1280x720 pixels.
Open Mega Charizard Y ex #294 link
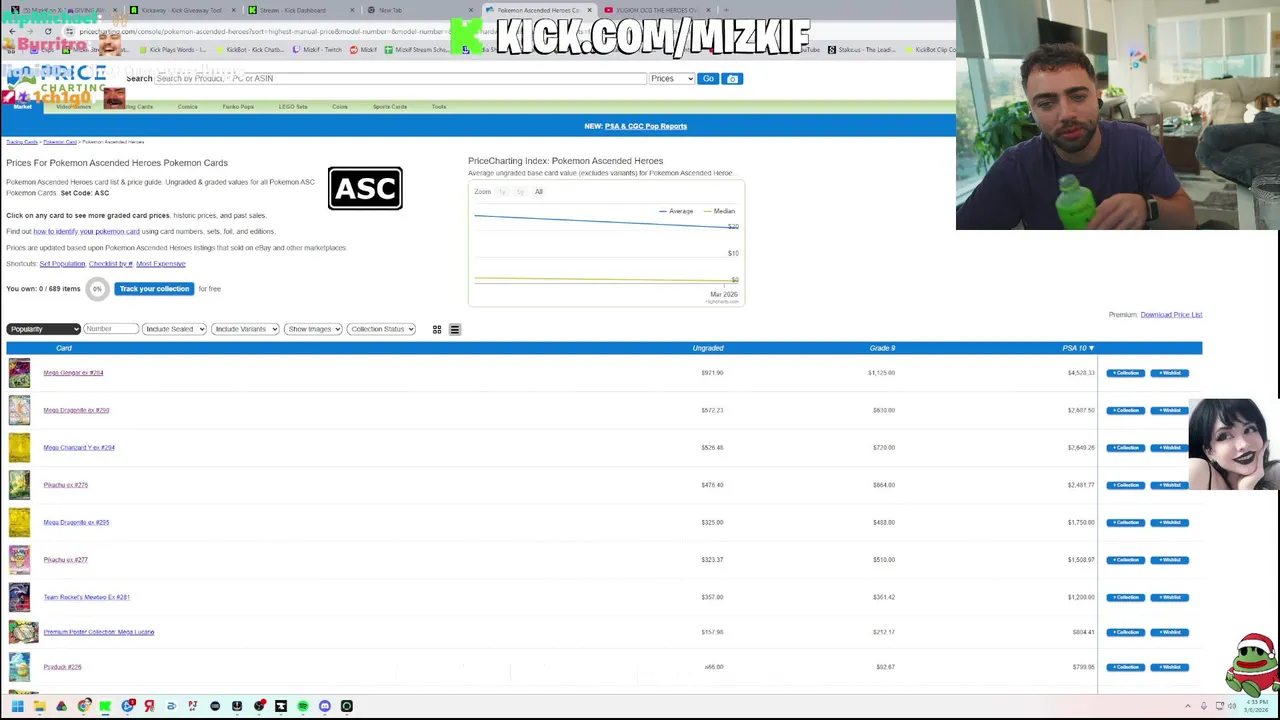coord(79,448)
